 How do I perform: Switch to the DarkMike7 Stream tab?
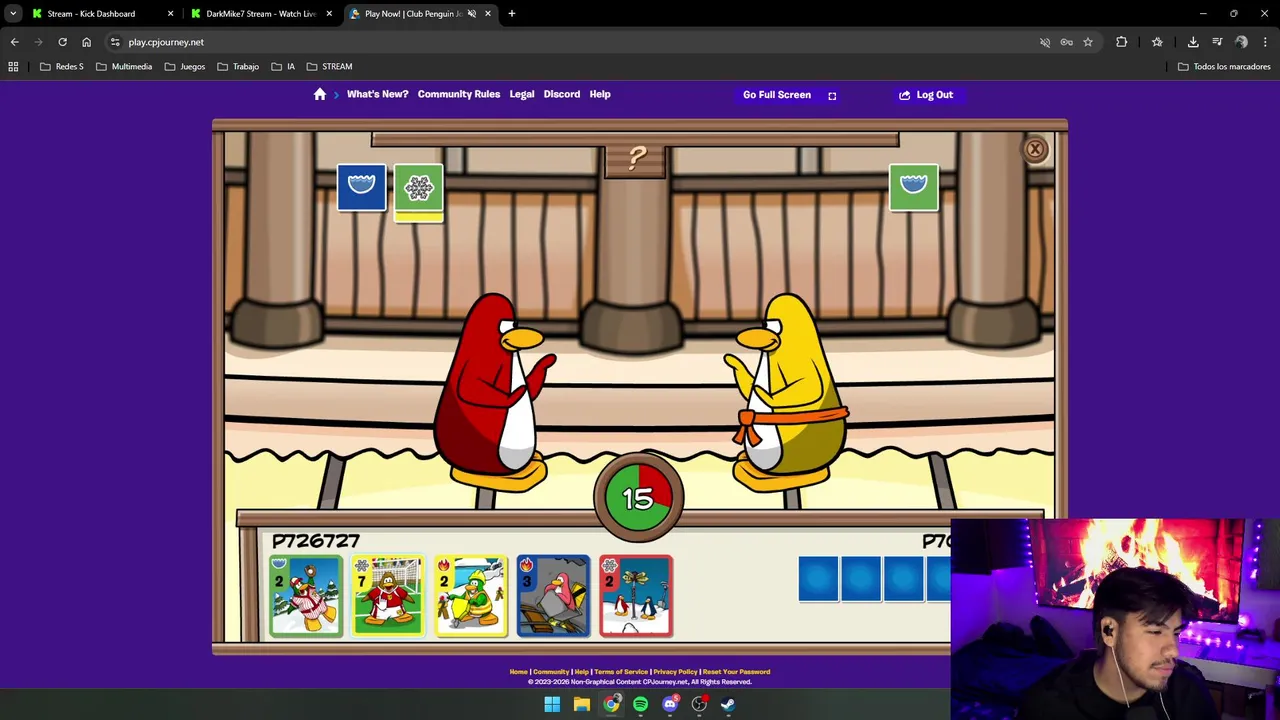click(262, 14)
